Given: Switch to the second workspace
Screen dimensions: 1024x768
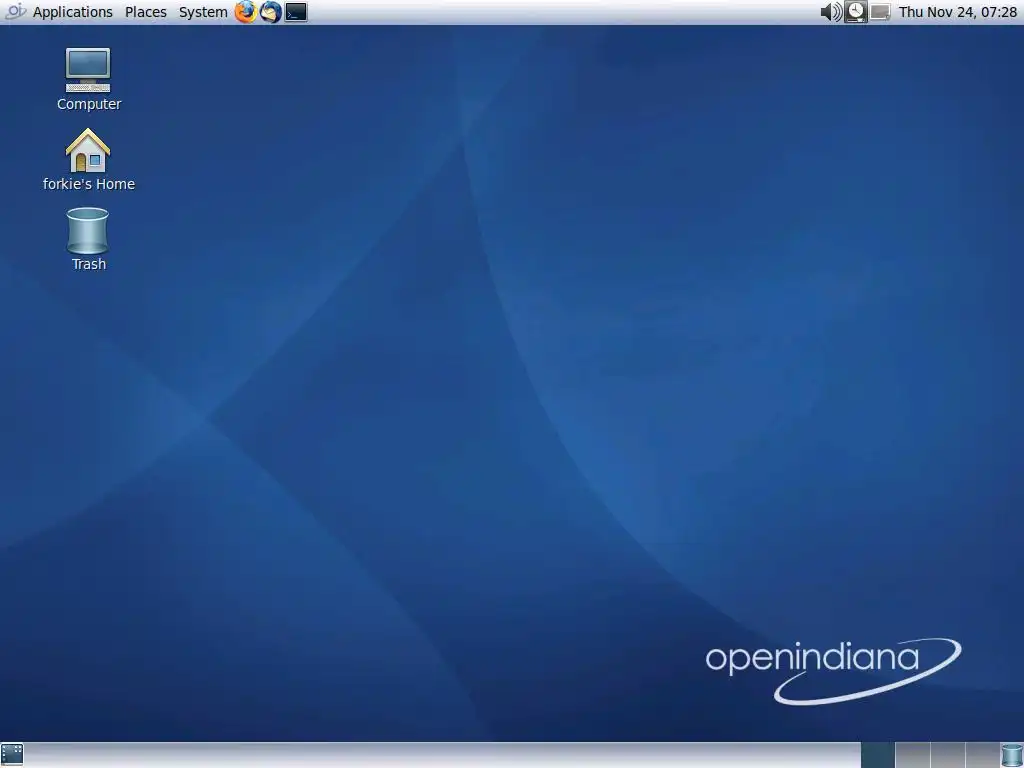Looking at the screenshot, I should click(912, 755).
